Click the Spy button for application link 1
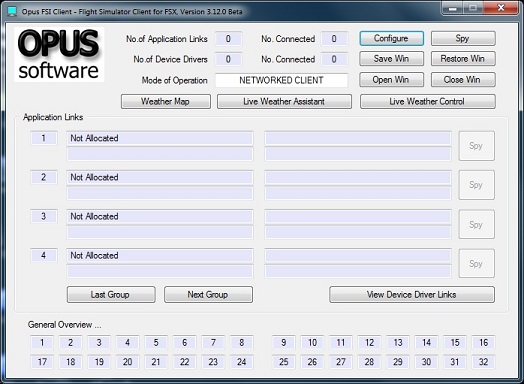 [x=476, y=146]
